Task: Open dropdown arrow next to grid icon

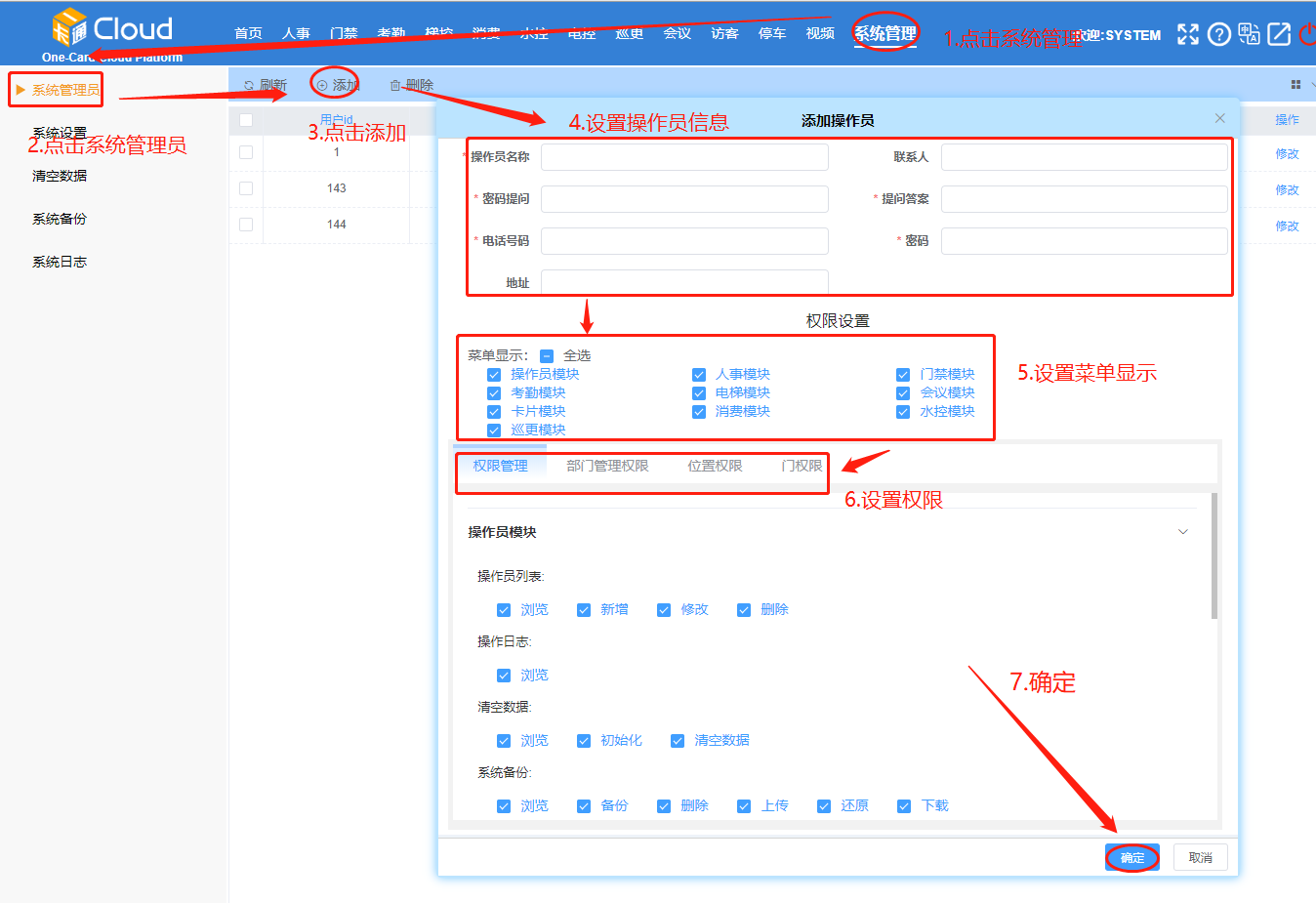Action: pyautogui.click(x=1312, y=85)
